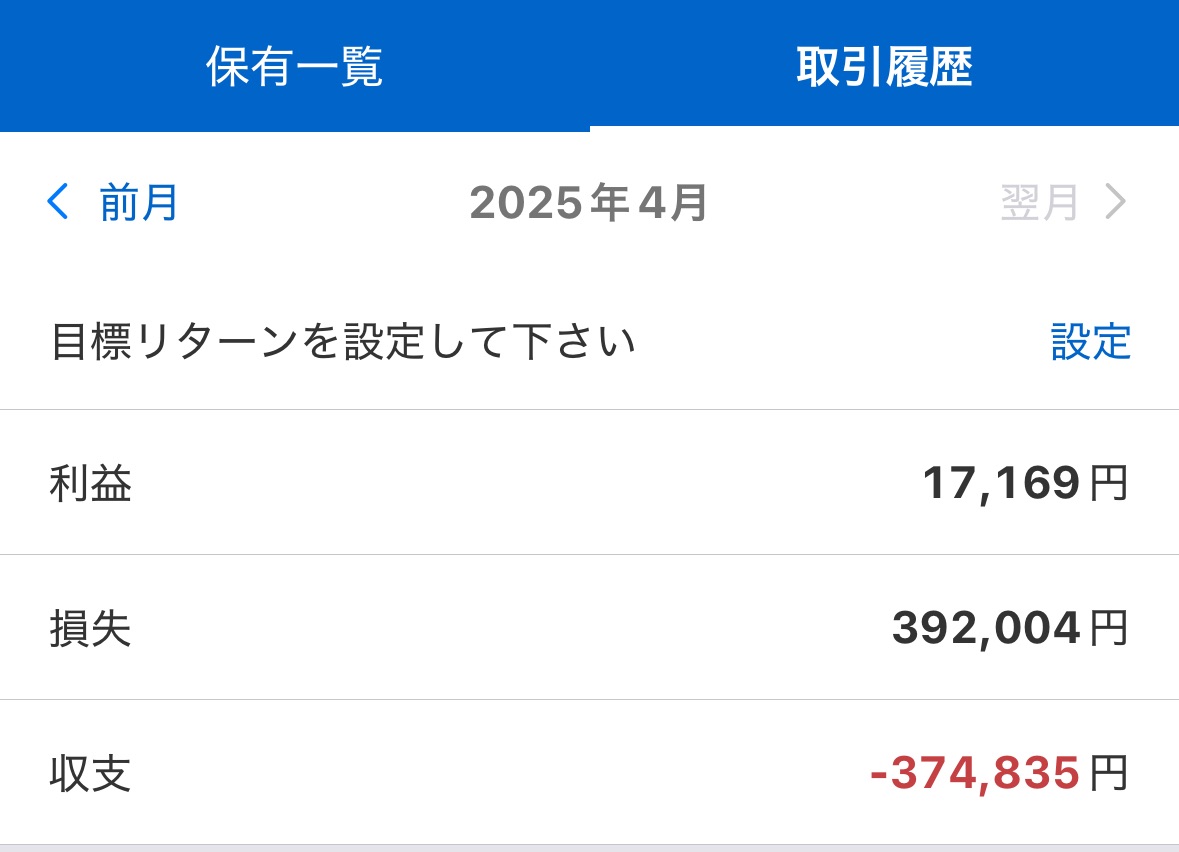Select the 収支 row label
Viewport: 1179px width, 852px height.
click(x=90, y=775)
